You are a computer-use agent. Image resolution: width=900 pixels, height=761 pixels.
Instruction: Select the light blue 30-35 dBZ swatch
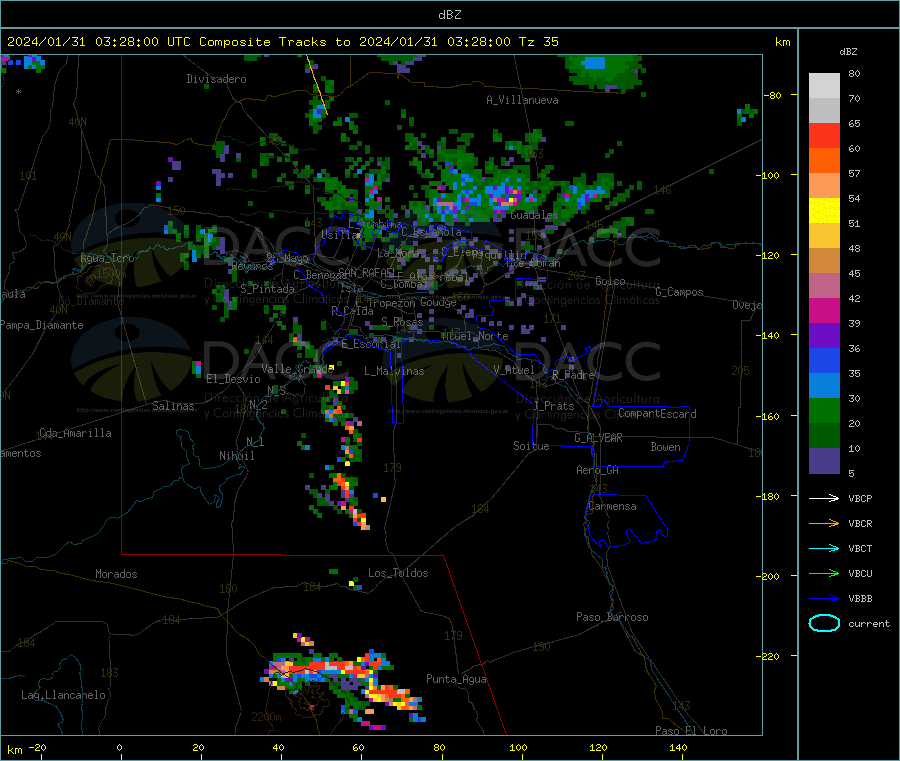(x=824, y=386)
